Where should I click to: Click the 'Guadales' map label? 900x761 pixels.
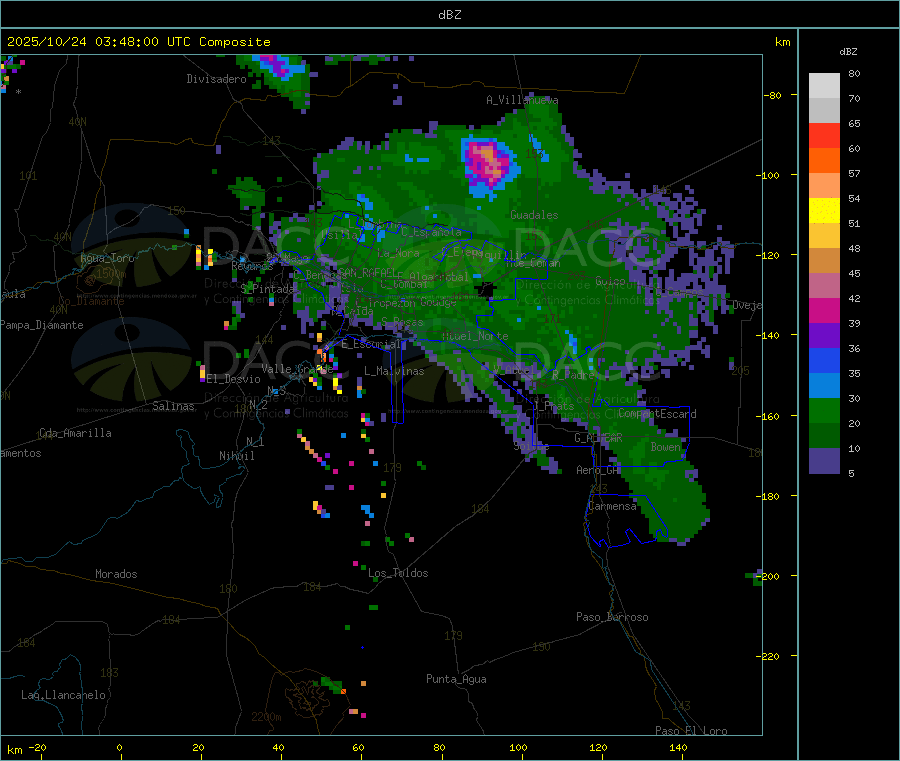coord(534,215)
